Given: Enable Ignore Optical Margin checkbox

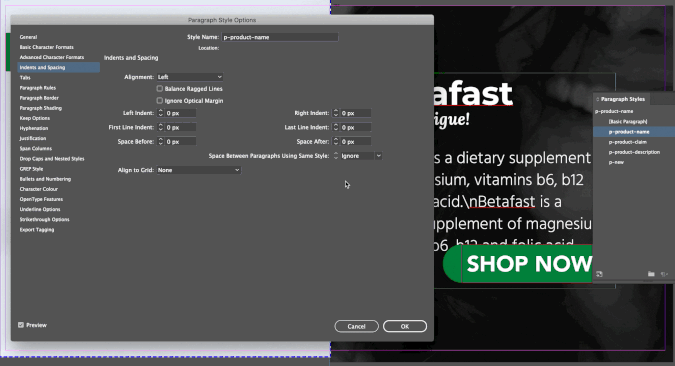Looking at the screenshot, I should pyautogui.click(x=160, y=101).
